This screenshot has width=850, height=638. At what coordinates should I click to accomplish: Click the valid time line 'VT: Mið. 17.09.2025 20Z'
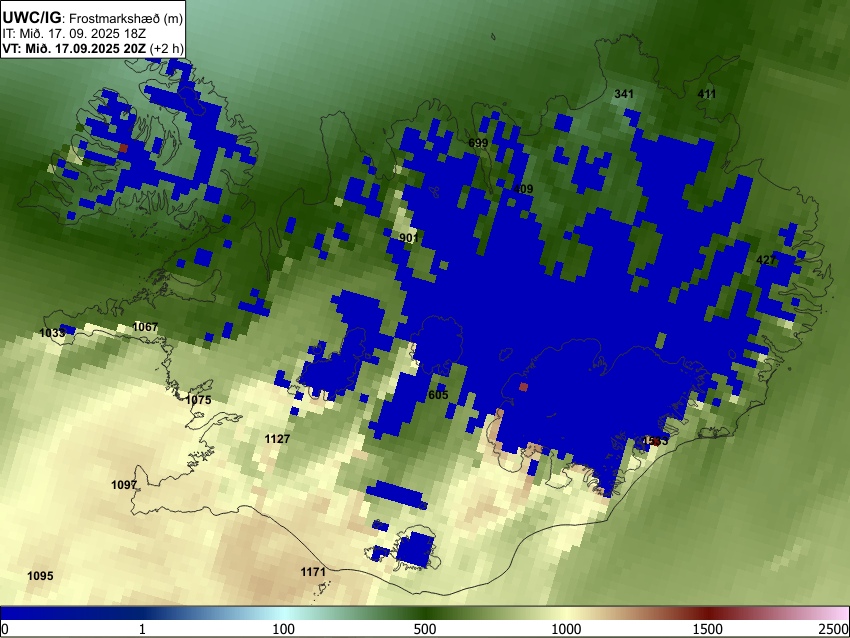point(74,49)
